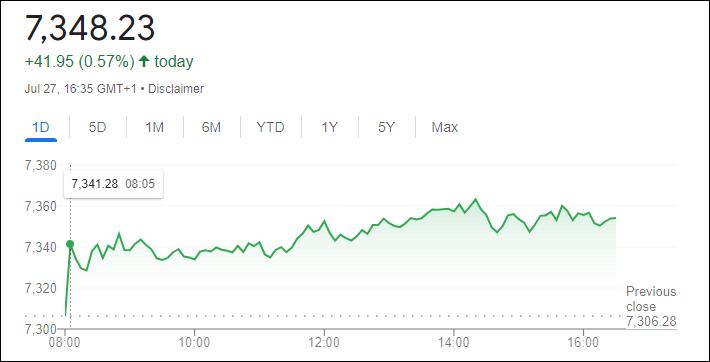The image size is (710, 362).
Task: Open the Max range tab
Action: tap(445, 127)
